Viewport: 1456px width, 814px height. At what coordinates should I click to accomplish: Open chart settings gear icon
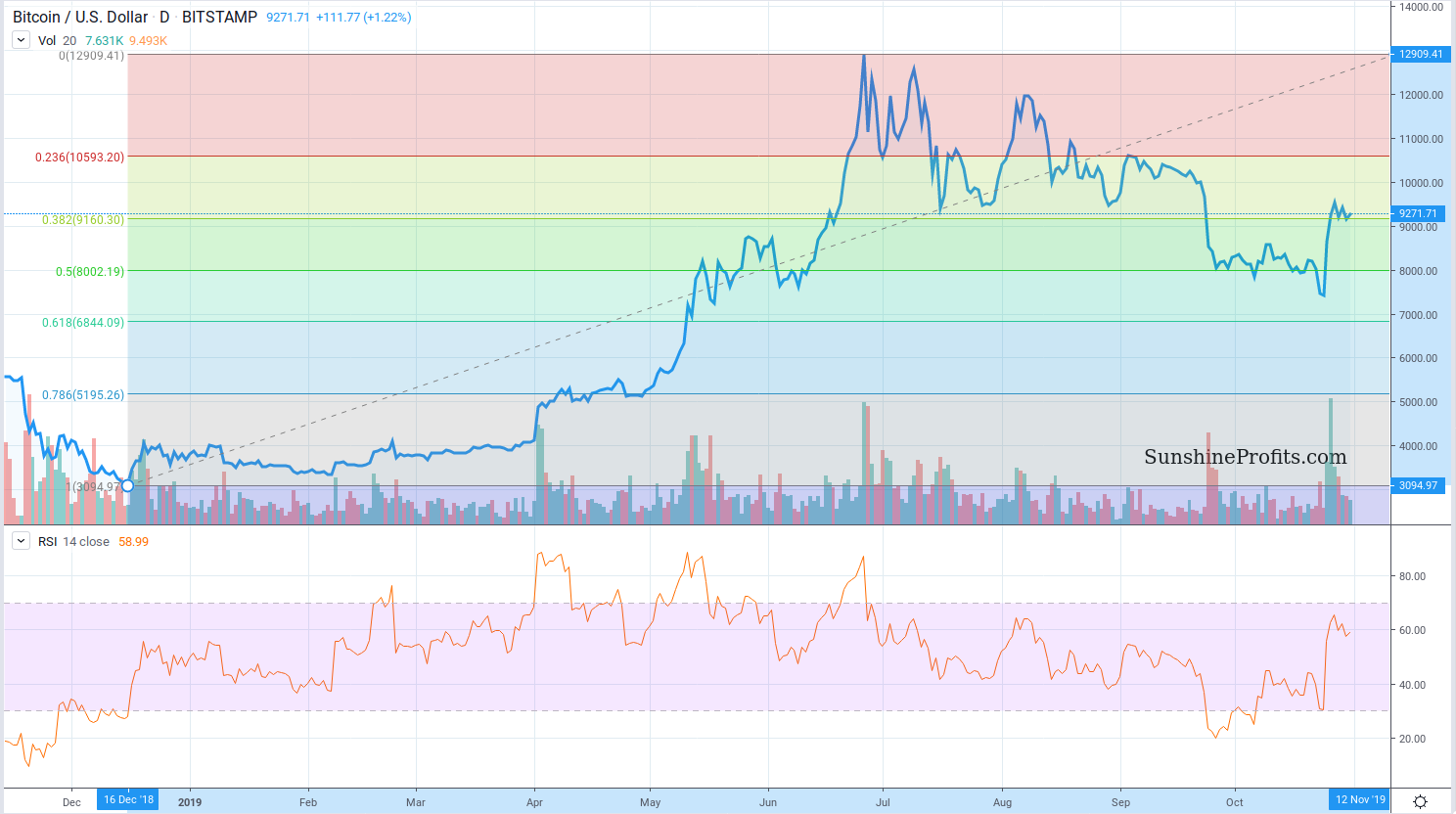[1420, 801]
